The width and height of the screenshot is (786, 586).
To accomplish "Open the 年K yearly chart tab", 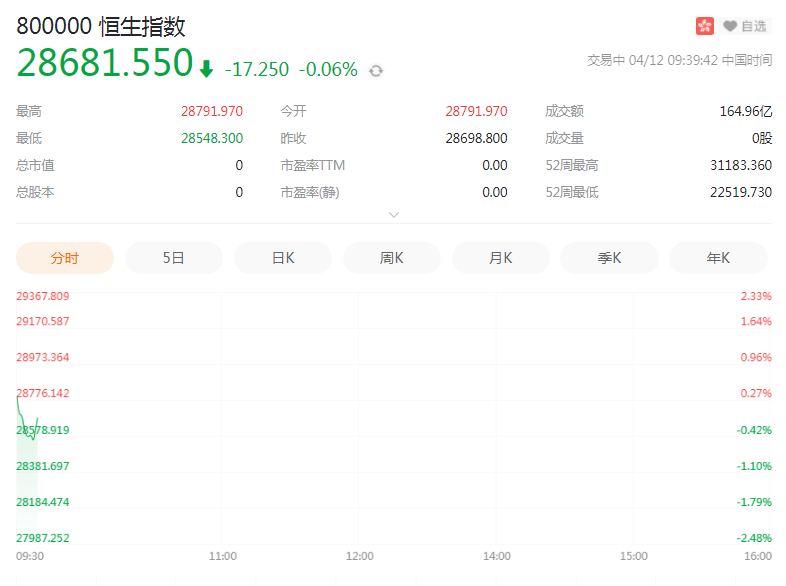I will click(x=718, y=258).
